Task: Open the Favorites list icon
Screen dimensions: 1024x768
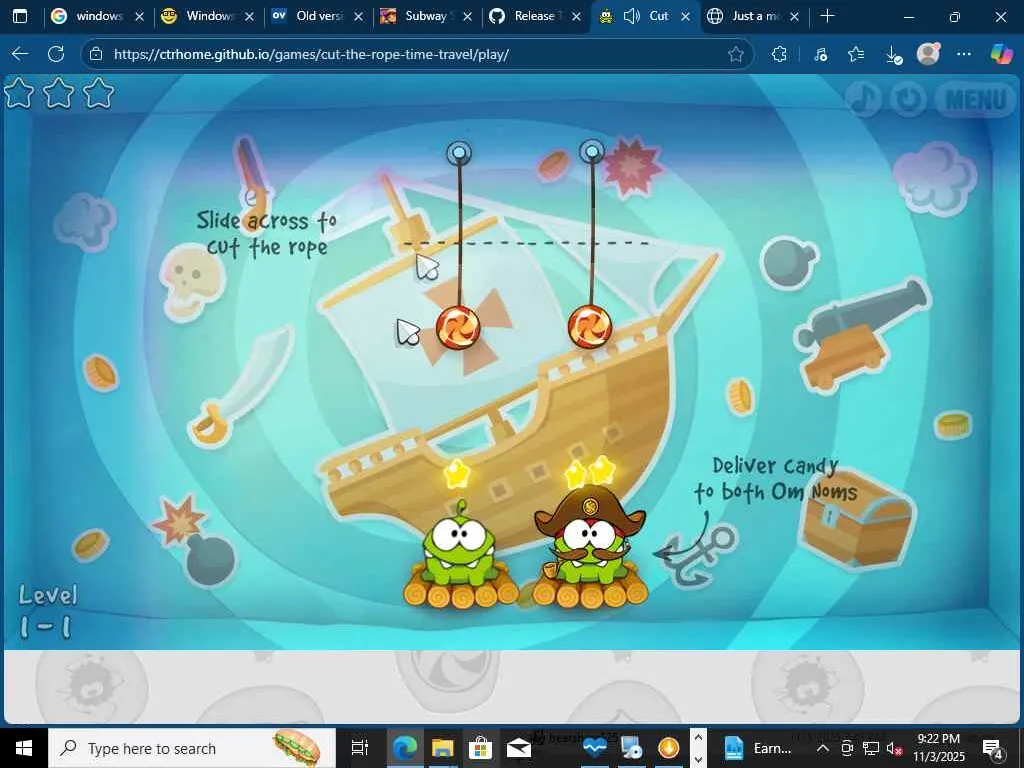Action: [856, 54]
